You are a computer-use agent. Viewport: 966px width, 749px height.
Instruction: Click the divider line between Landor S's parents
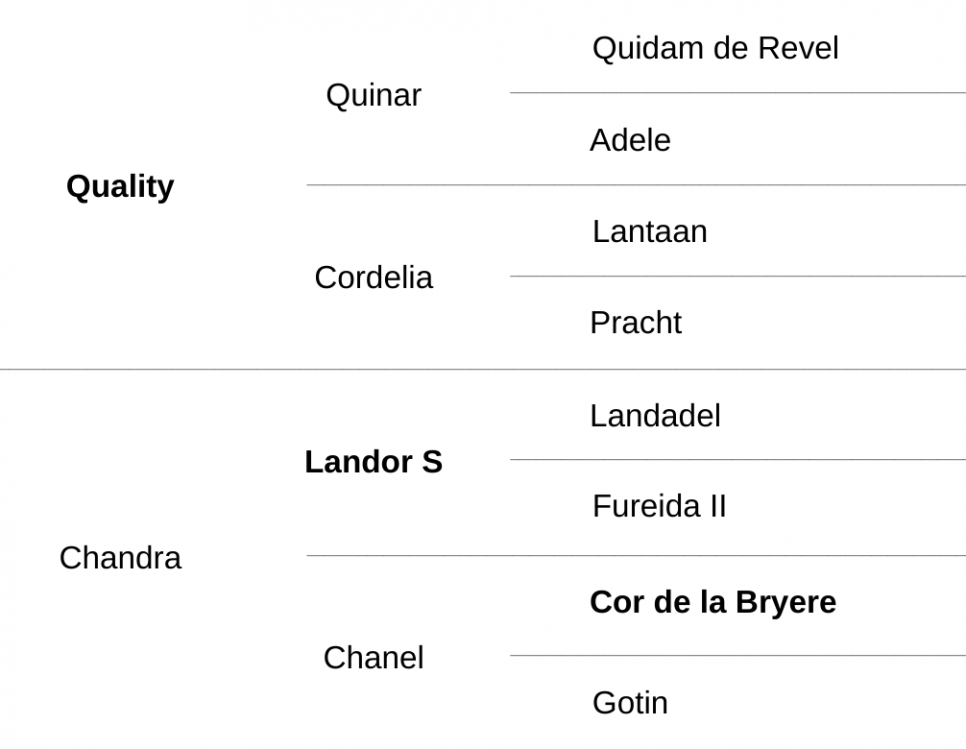pos(737,460)
